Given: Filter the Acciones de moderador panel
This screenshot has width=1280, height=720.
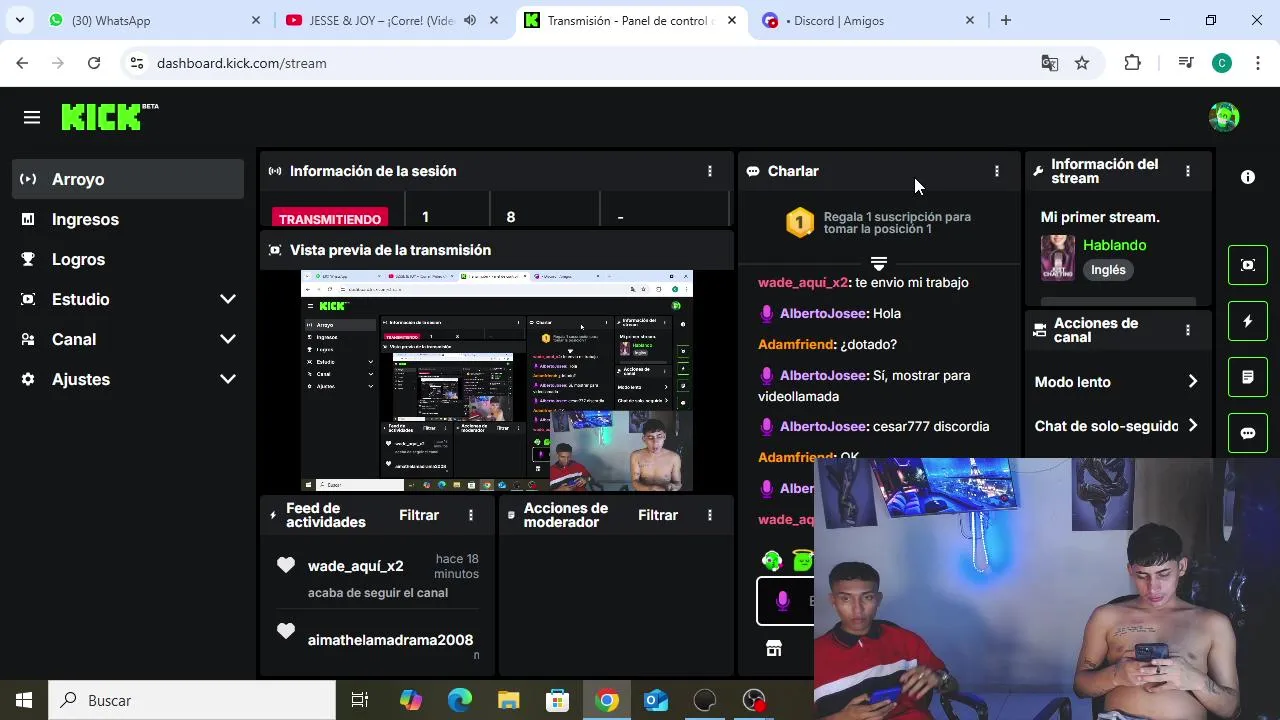Looking at the screenshot, I should pyautogui.click(x=658, y=515).
